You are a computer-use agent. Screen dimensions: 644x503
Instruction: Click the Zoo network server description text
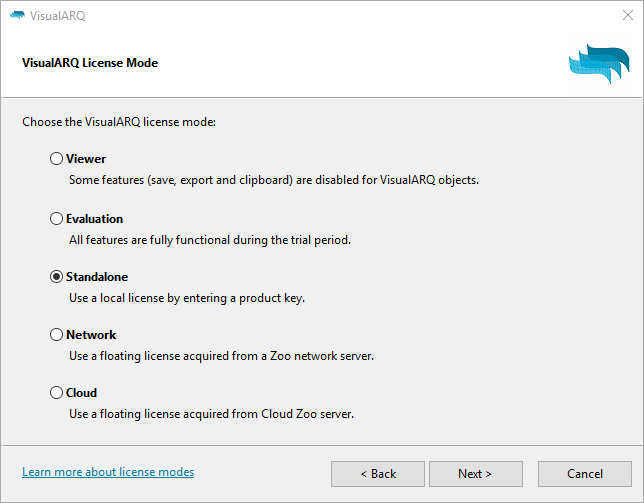point(221,356)
